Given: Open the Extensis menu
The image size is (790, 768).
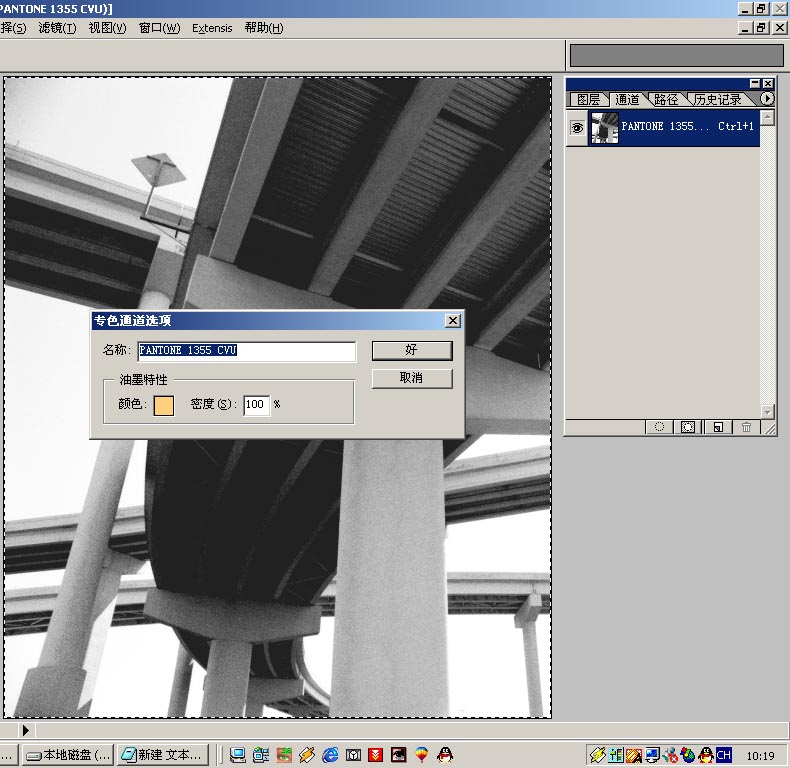Looking at the screenshot, I should coord(212,28).
